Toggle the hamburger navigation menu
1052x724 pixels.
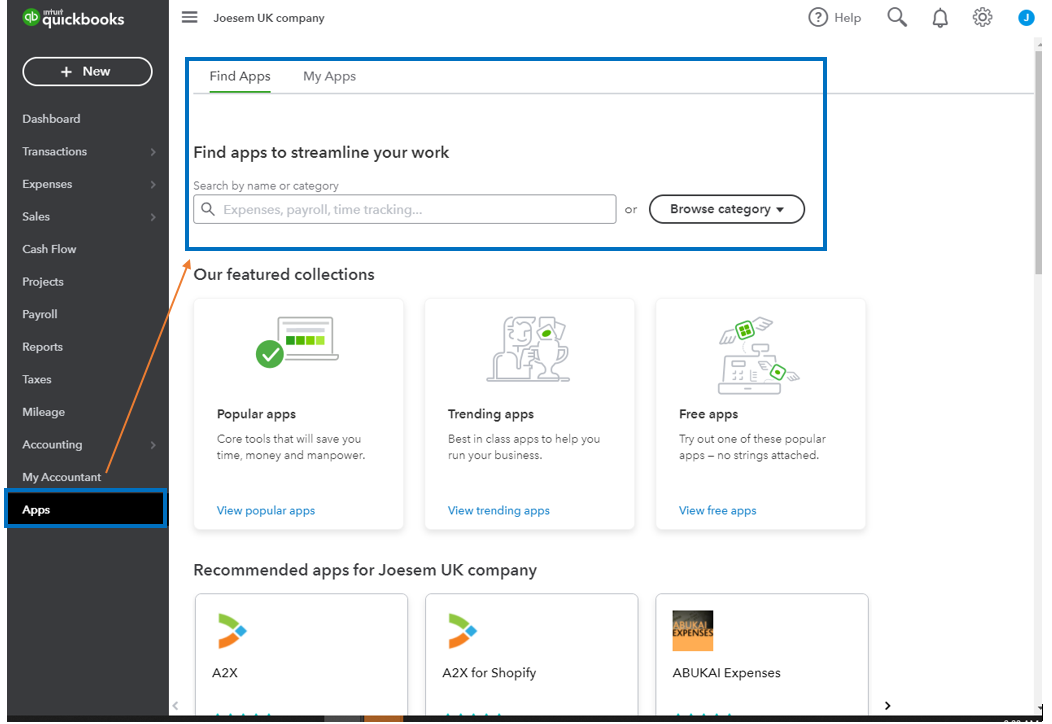point(190,17)
